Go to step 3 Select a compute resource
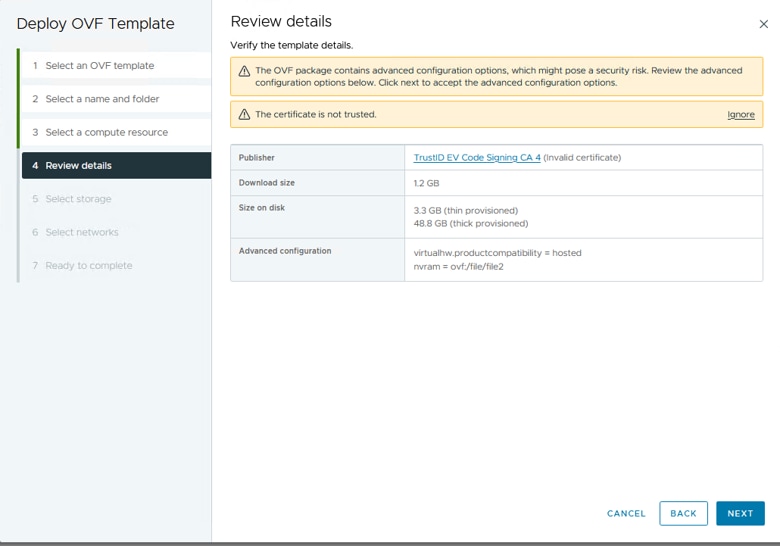This screenshot has height=546, width=780. tap(116, 132)
